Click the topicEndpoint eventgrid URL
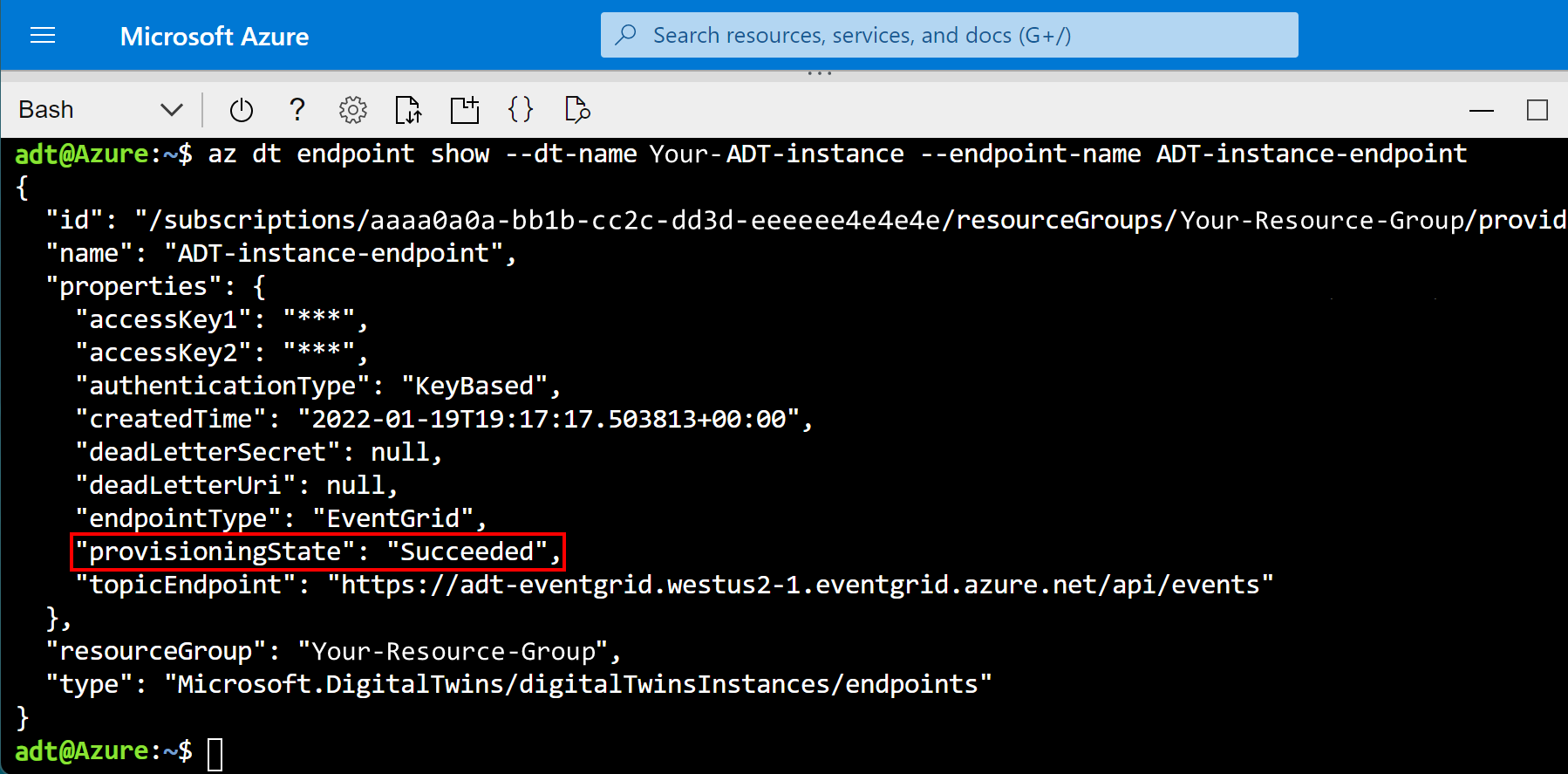This screenshot has height=774, width=1568. point(800,585)
